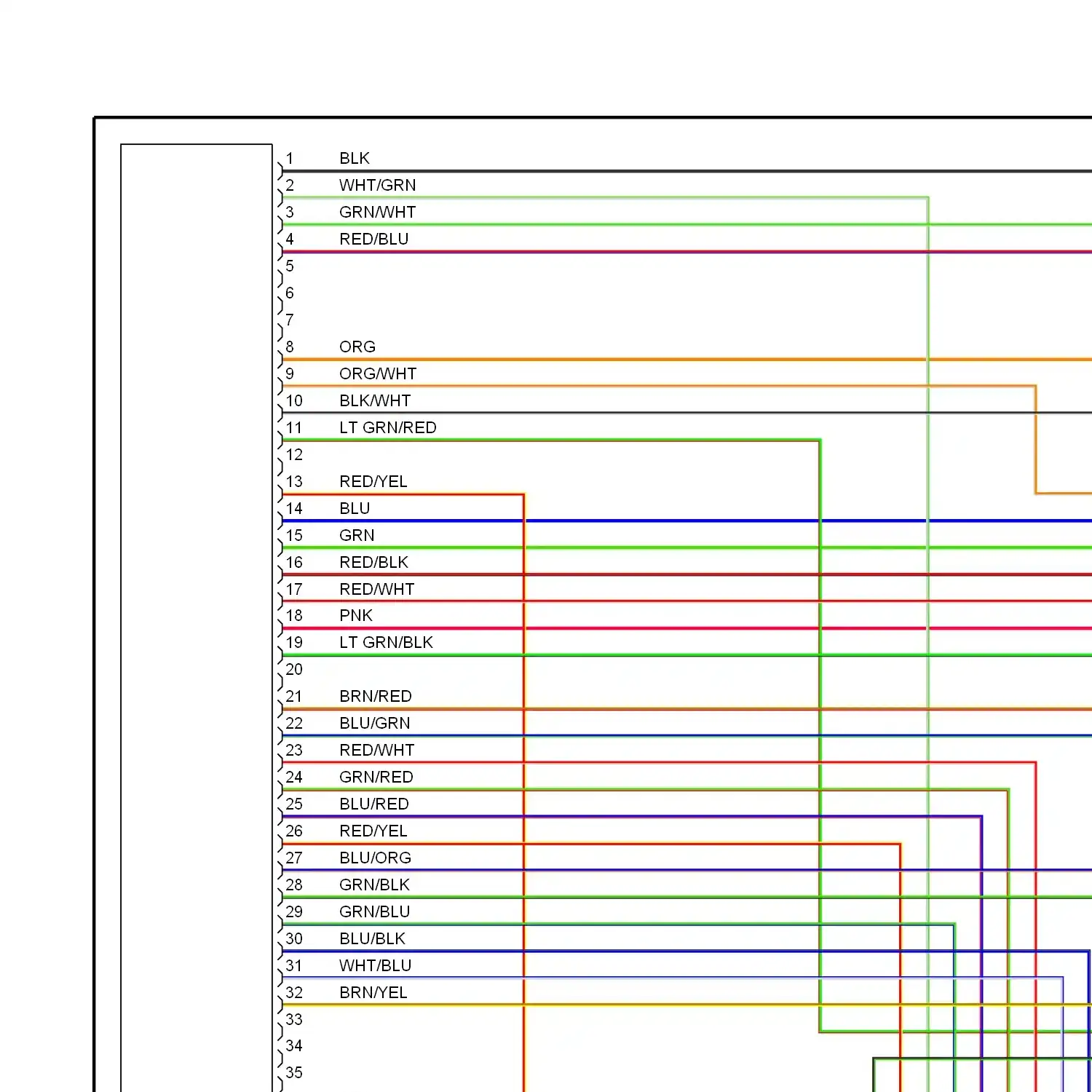Click the BLU/GRN label at pin 22
The height and width of the screenshot is (1092, 1092).
pyautogui.click(x=374, y=723)
